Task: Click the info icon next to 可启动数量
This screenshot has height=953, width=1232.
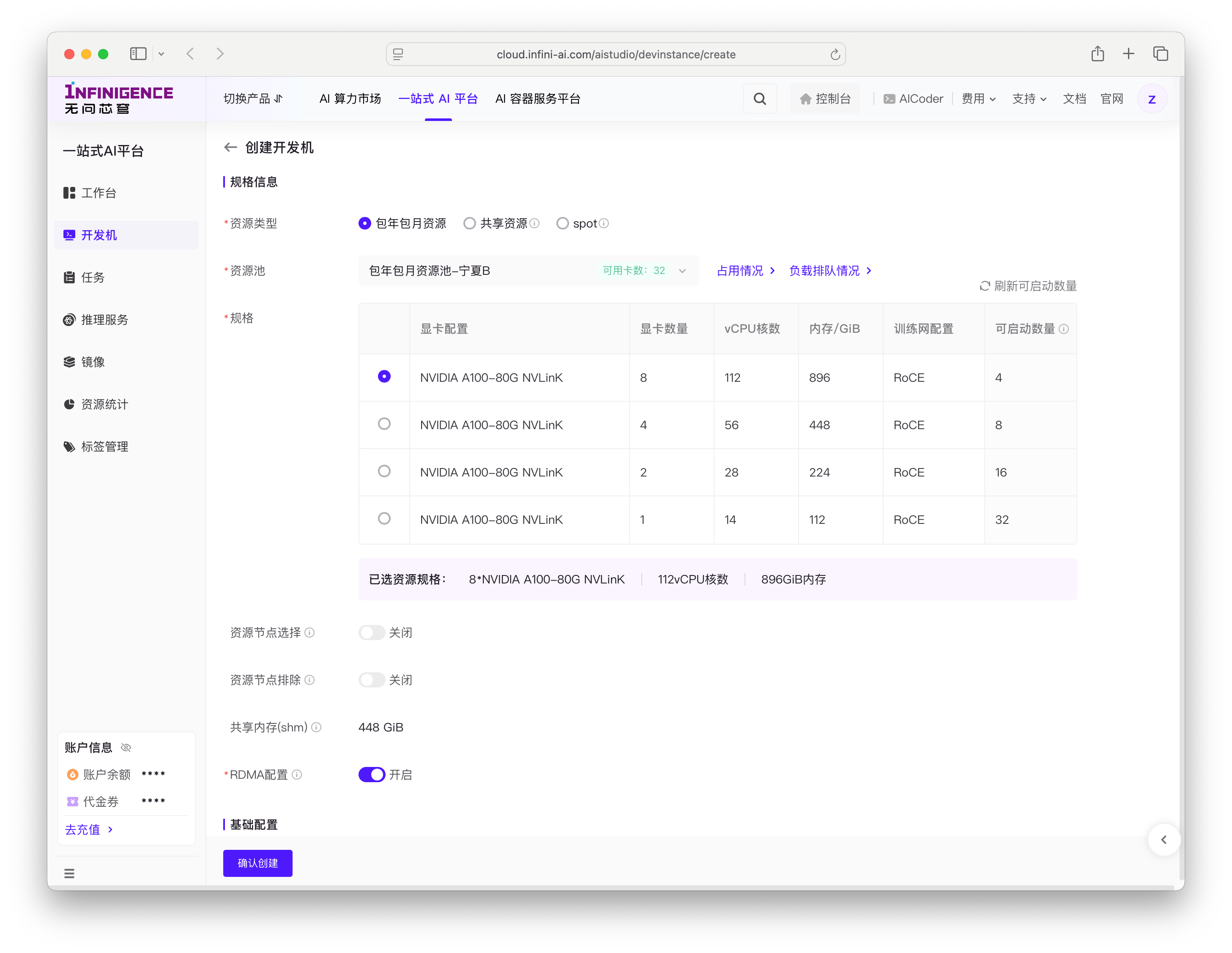Action: tap(1064, 329)
